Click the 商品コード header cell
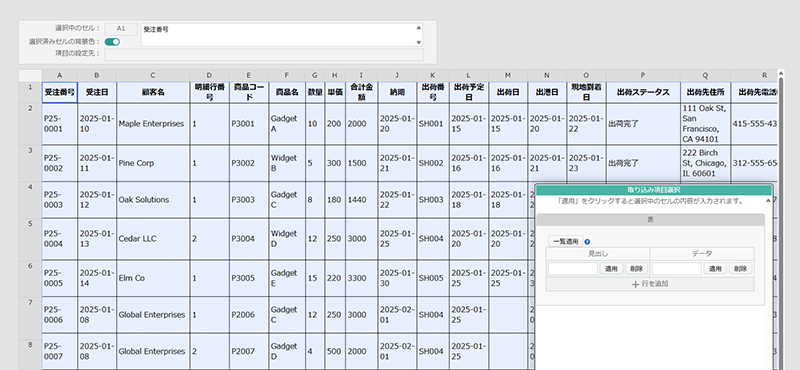Screen dimensions: 800x370 click(249, 93)
